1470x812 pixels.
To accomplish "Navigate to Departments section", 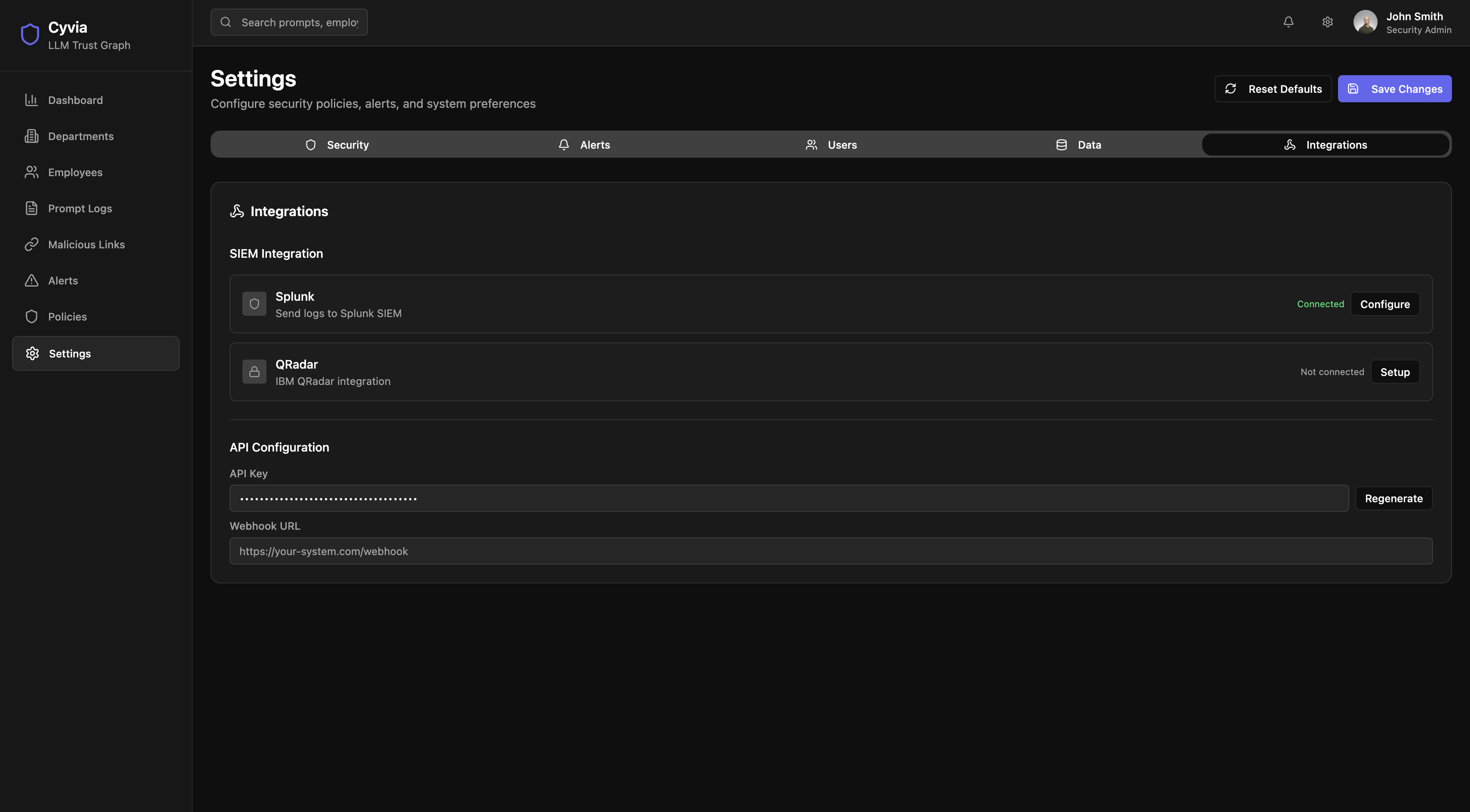I will 80,136.
